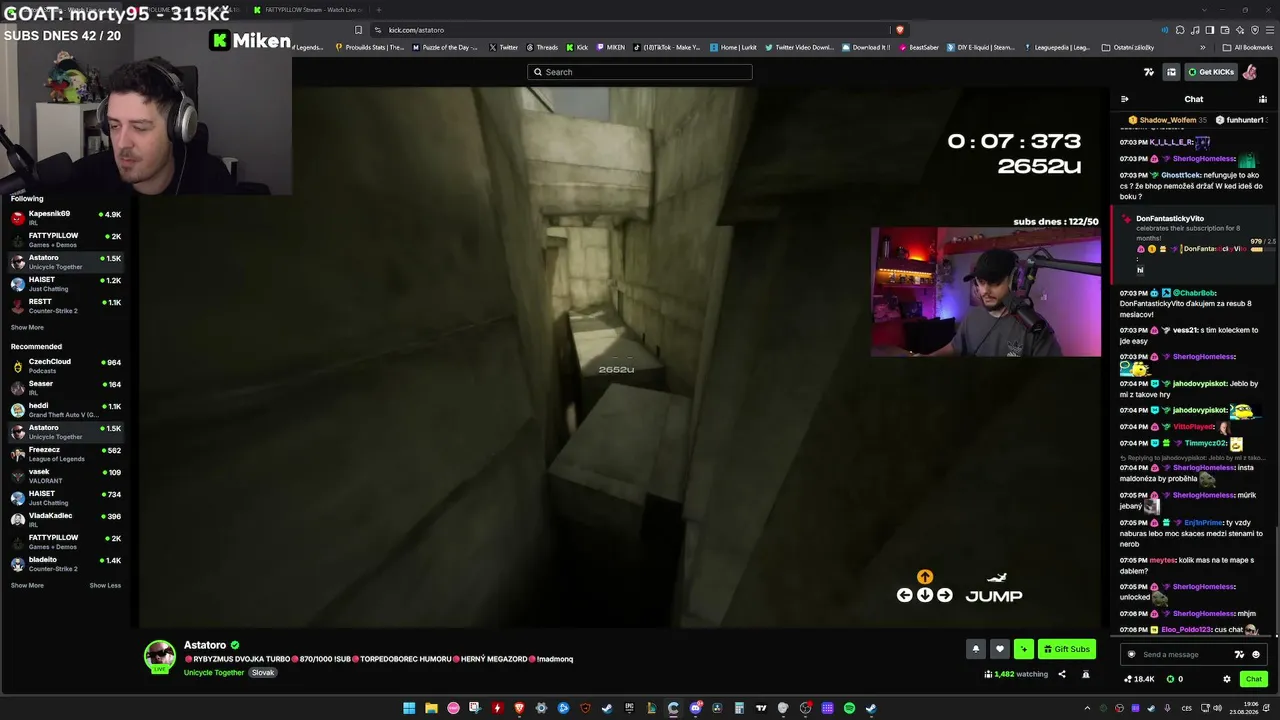1280x720 pixels.
Task: Open new browser tab
Action: (x=379, y=10)
